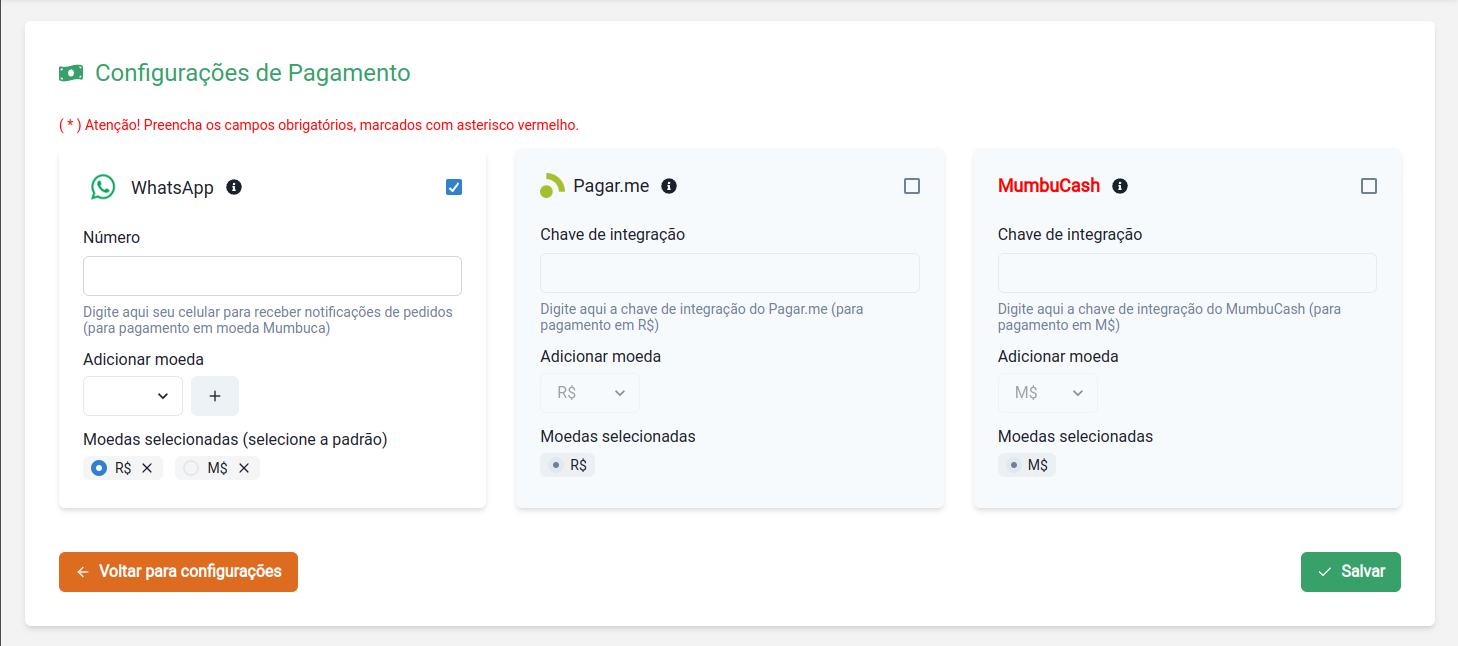Viewport: 1458px width, 646px height.
Task: Click the plus icon to add a currency
Action: tap(214, 395)
